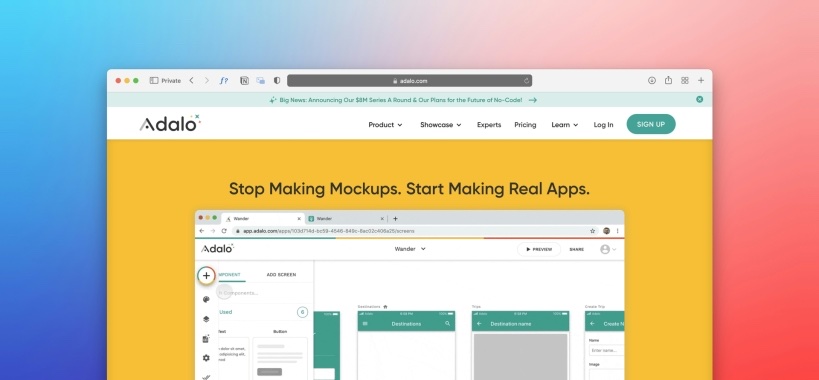Open the Chrome profile avatar

point(606,231)
